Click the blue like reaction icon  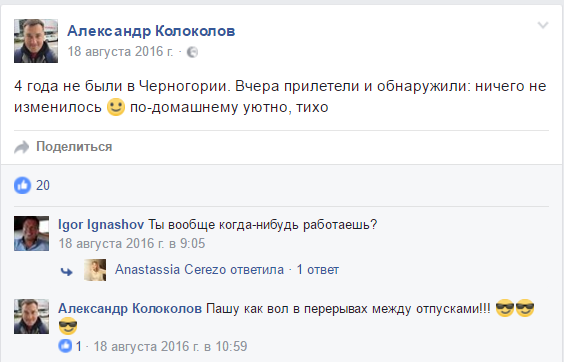[x=22, y=185]
